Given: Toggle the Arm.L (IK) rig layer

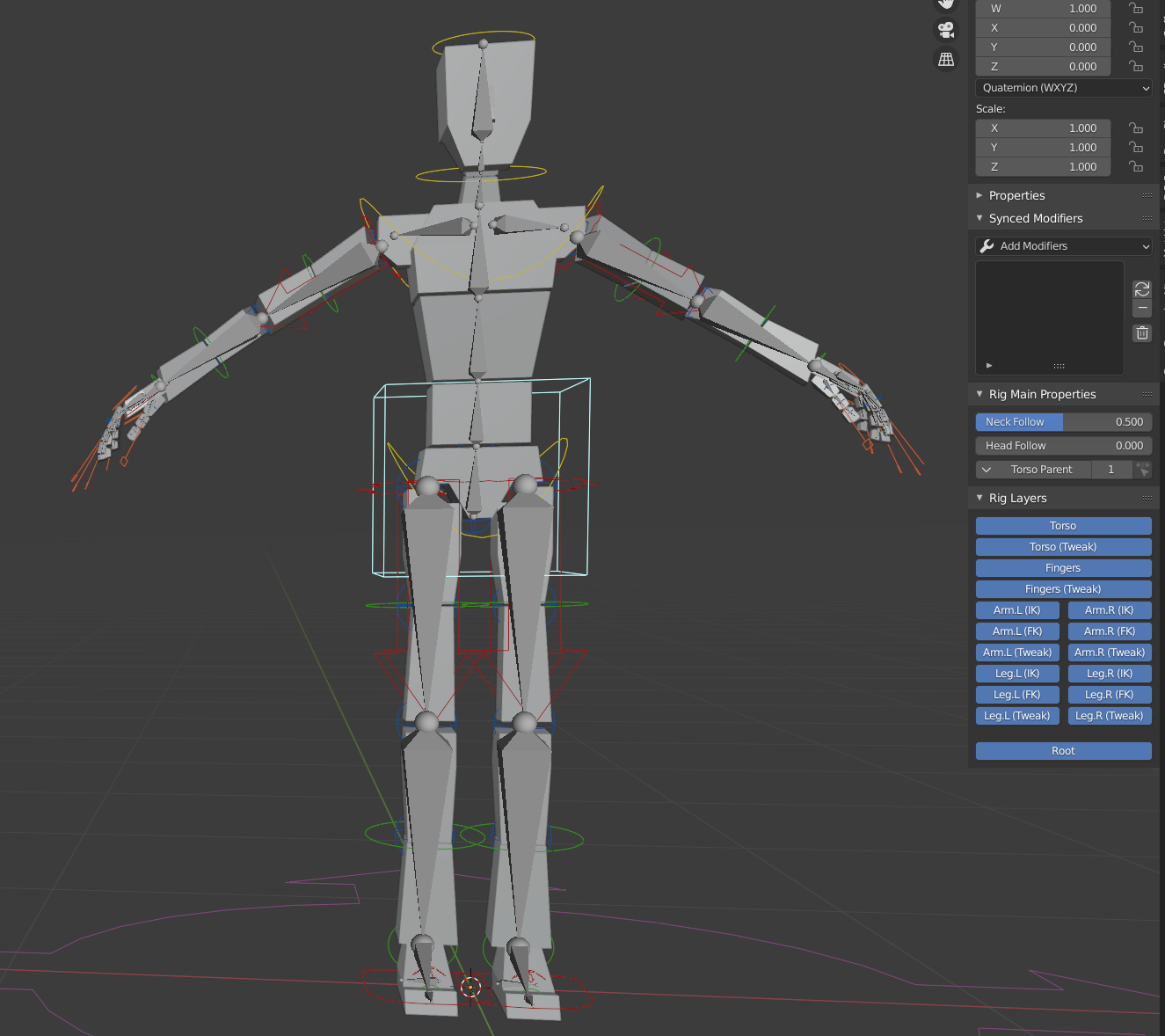Looking at the screenshot, I should (1017, 610).
